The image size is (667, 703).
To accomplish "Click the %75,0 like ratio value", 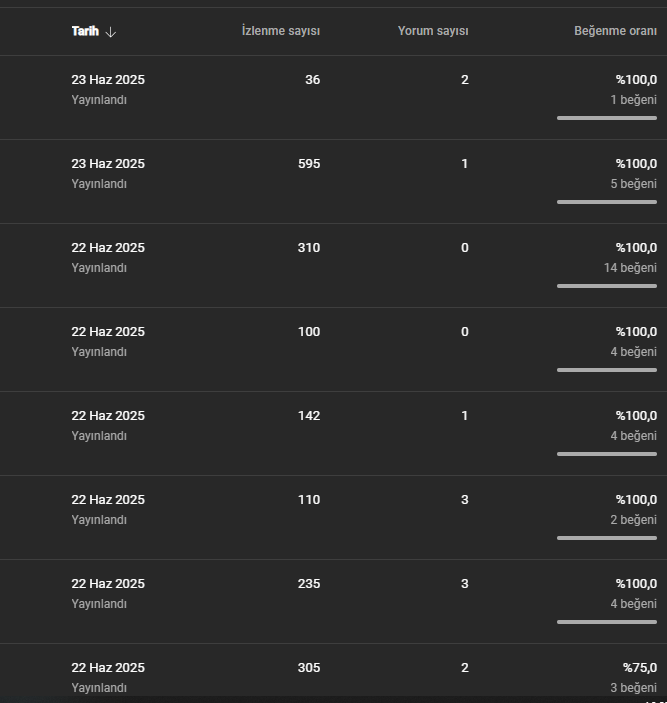I will (x=640, y=668).
